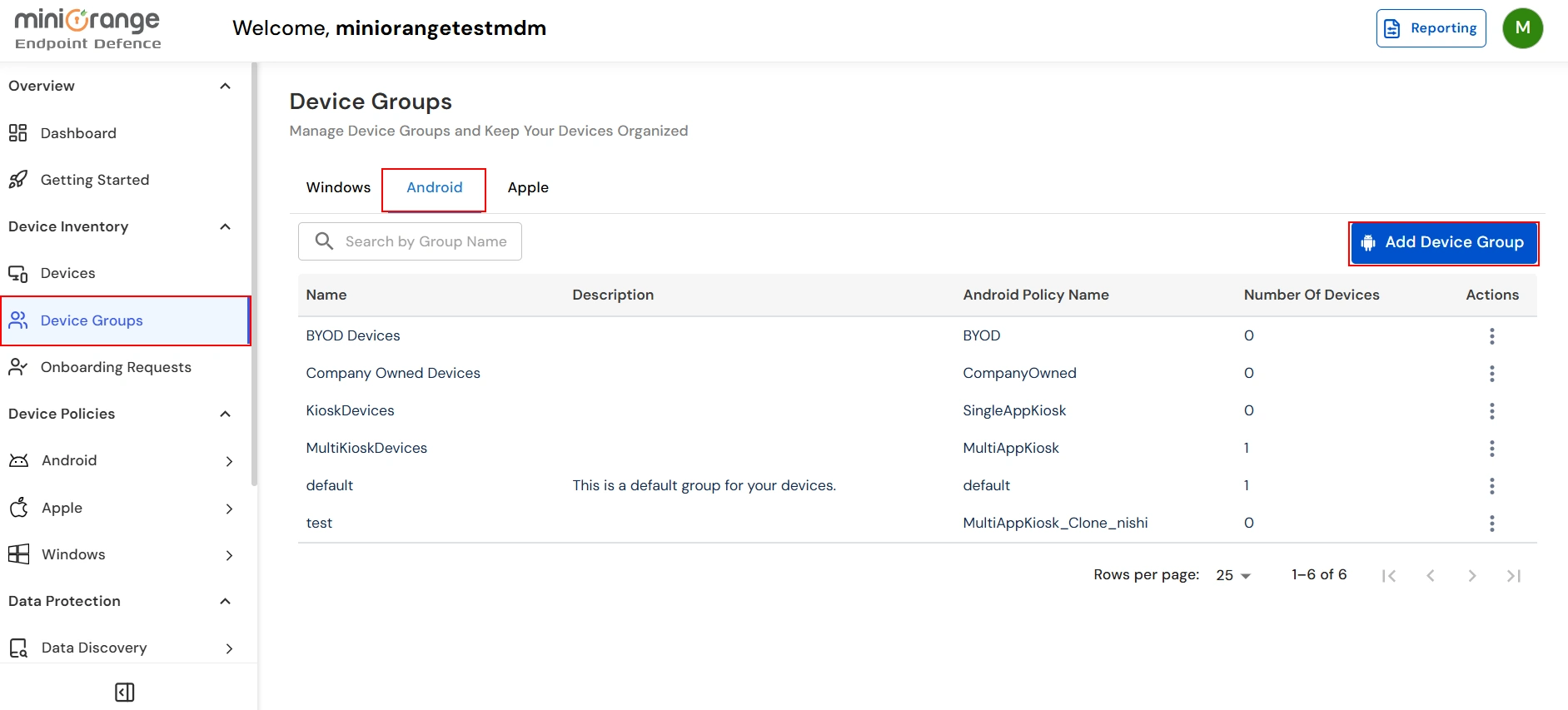The height and width of the screenshot is (710, 1568).
Task: Click the Company Owned Devices group name
Action: pyautogui.click(x=393, y=373)
